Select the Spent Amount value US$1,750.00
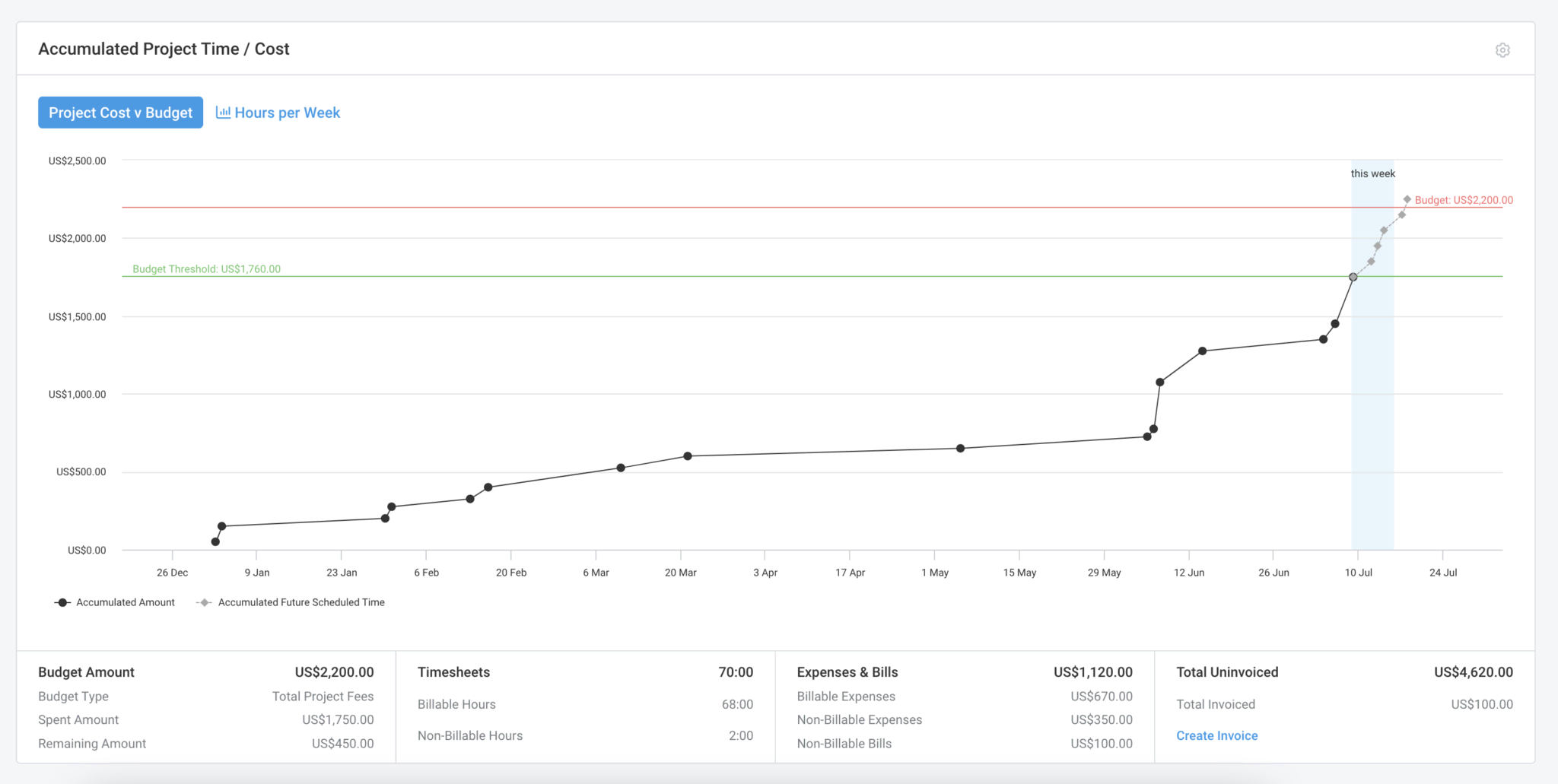The image size is (1558, 784). 337,719
